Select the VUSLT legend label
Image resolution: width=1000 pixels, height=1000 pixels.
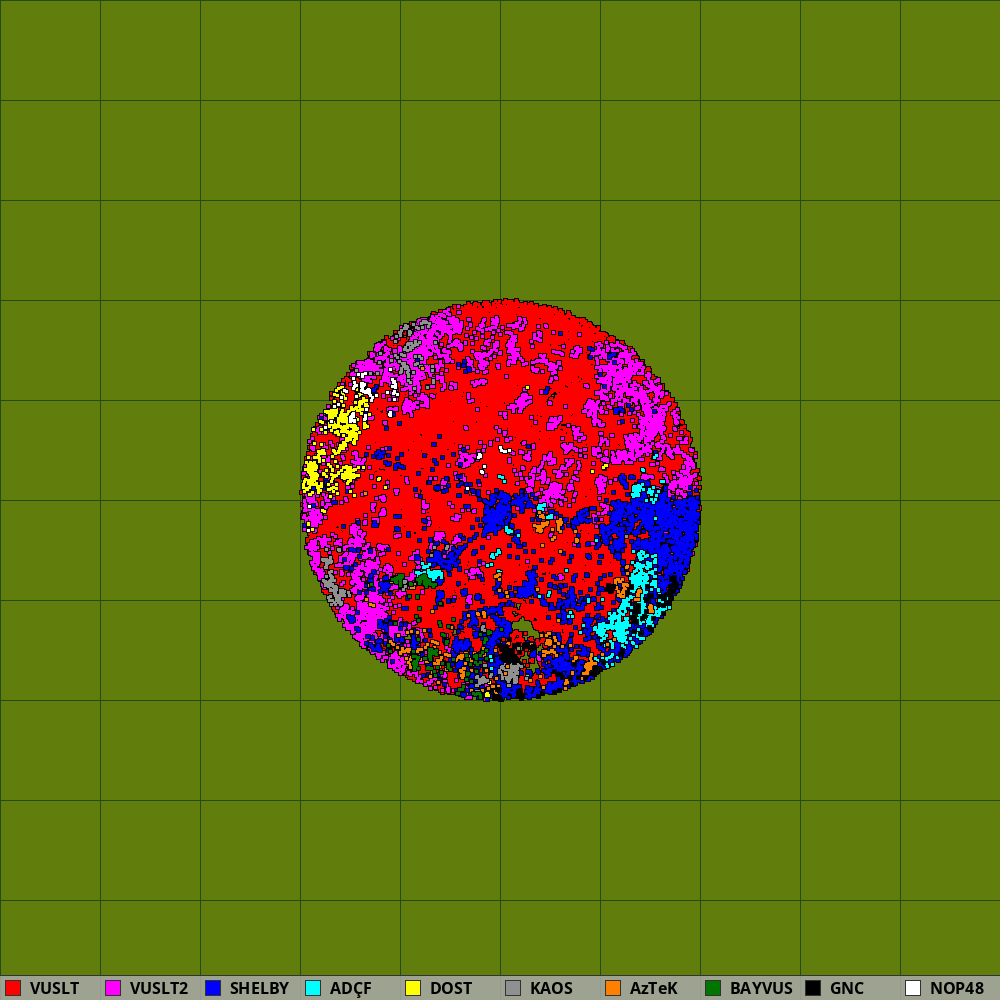[54, 989]
